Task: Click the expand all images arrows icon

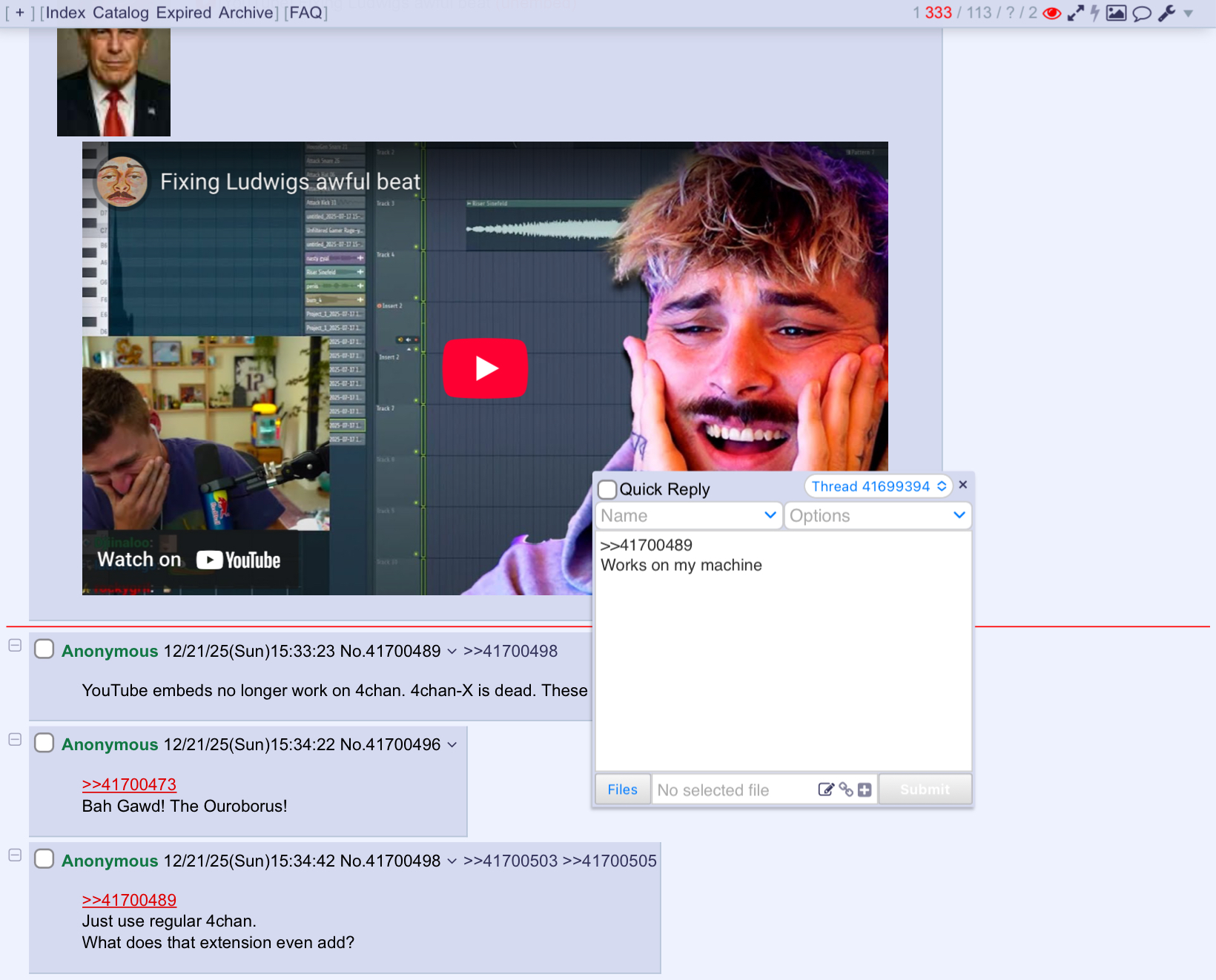Action: tap(1075, 13)
